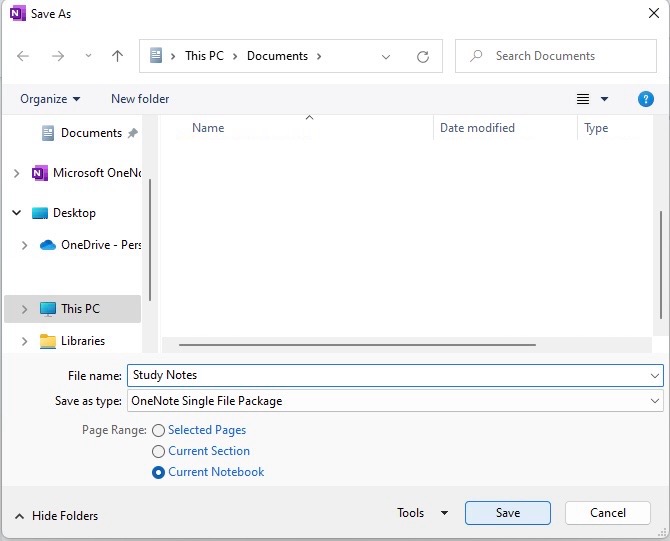Open recent locations chevron beside forward arrow
Image resolution: width=670 pixels, height=541 pixels.
point(88,56)
